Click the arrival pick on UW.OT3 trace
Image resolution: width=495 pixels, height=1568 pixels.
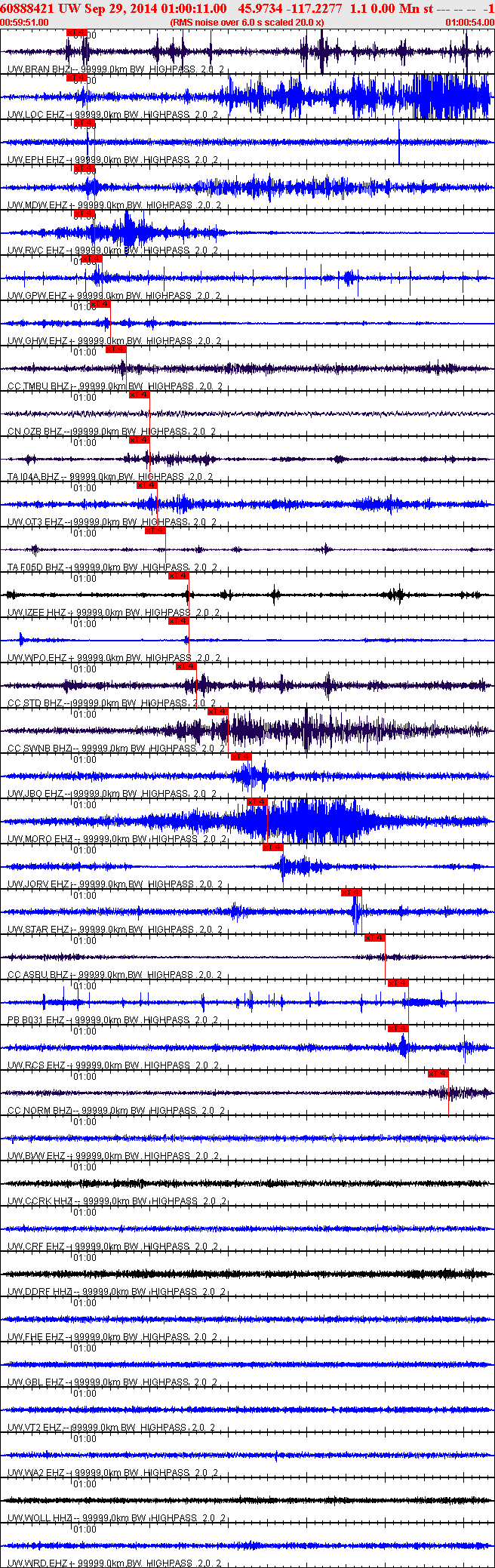[147, 485]
